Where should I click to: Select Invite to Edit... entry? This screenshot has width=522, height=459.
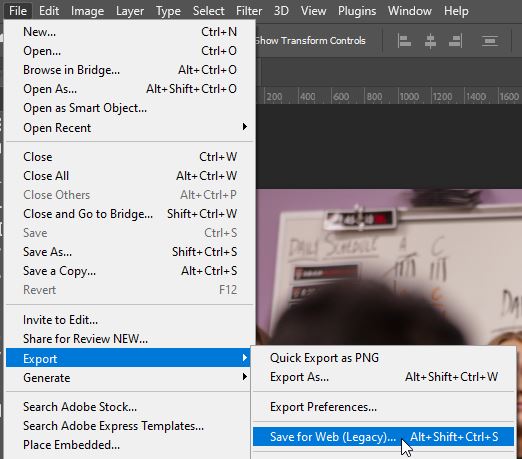tap(130, 320)
